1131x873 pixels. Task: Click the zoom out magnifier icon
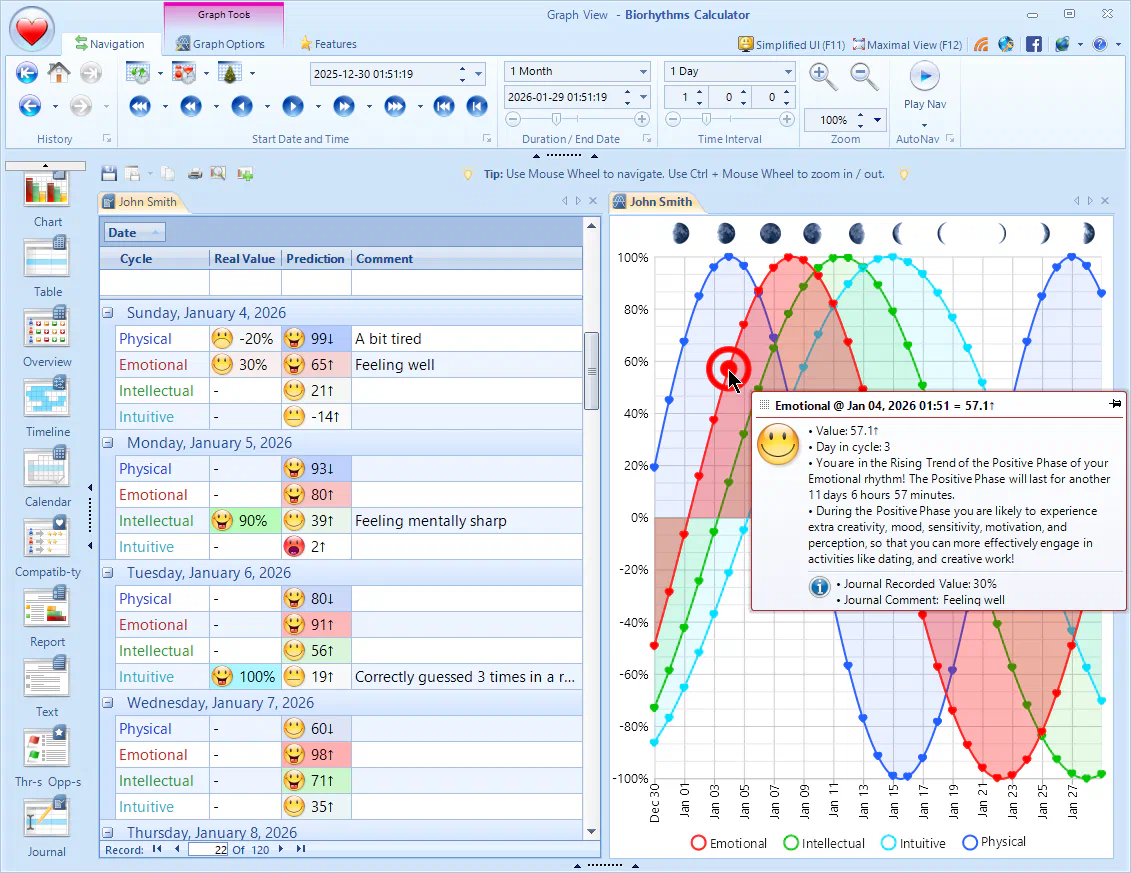click(864, 76)
